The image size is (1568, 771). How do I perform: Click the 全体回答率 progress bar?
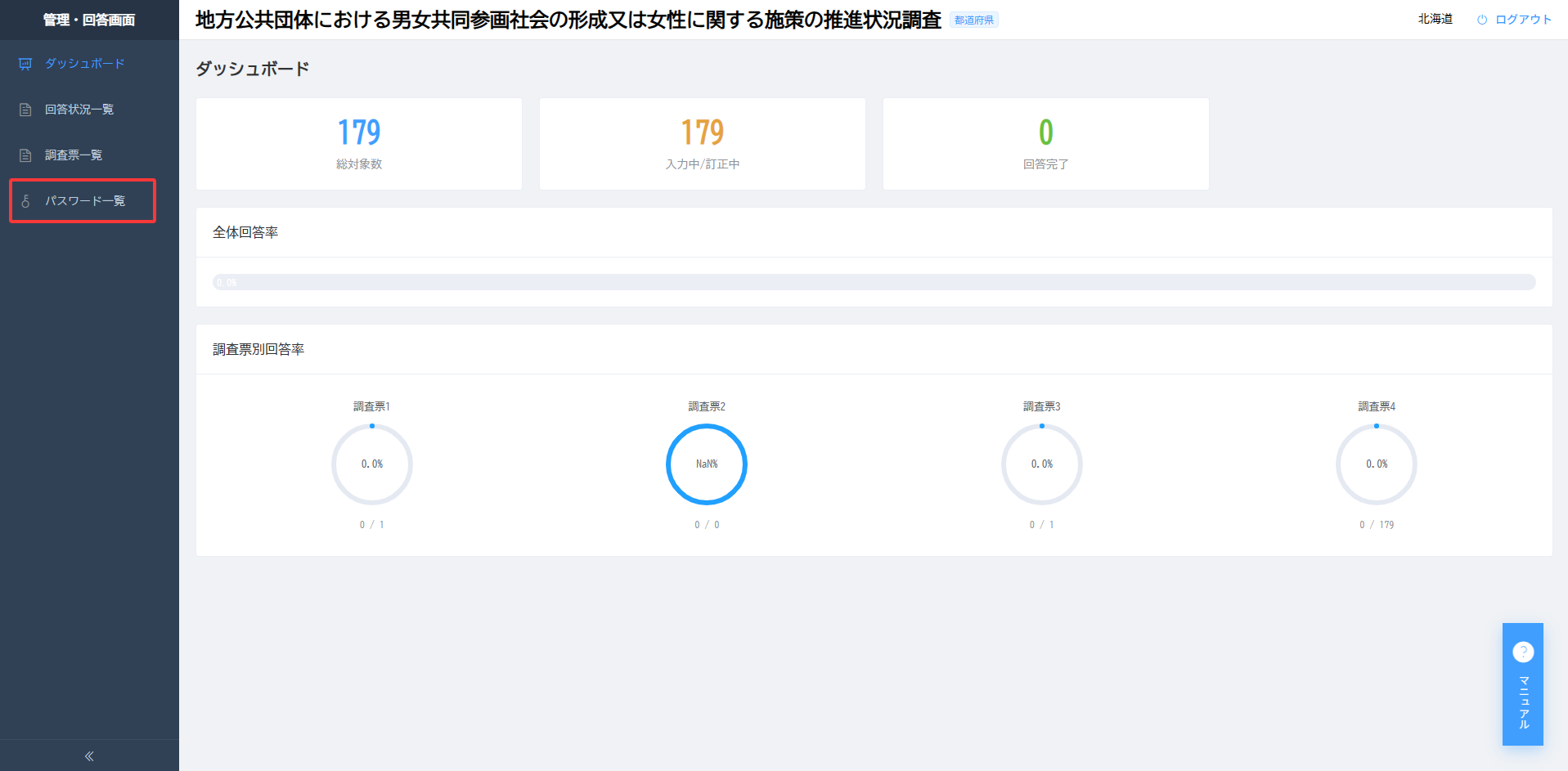[874, 282]
